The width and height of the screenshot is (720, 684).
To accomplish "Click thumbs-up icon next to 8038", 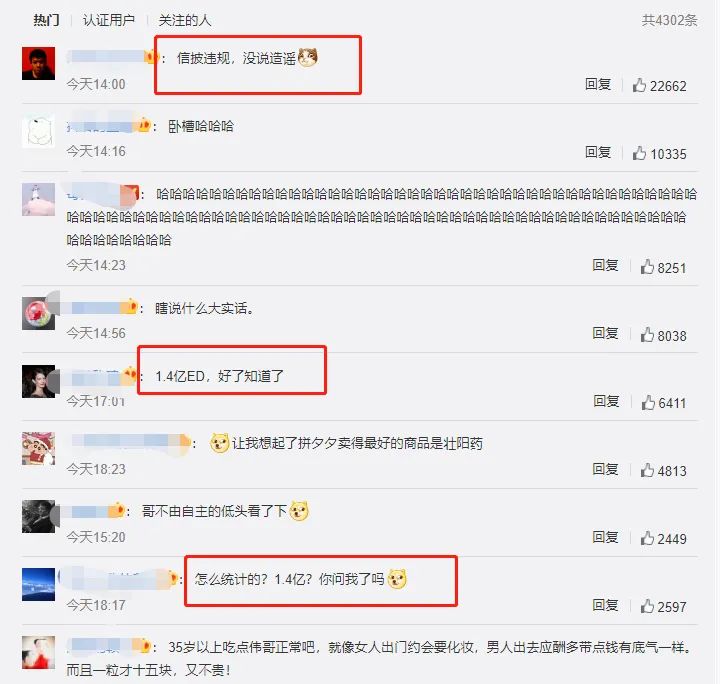I will click(x=647, y=335).
